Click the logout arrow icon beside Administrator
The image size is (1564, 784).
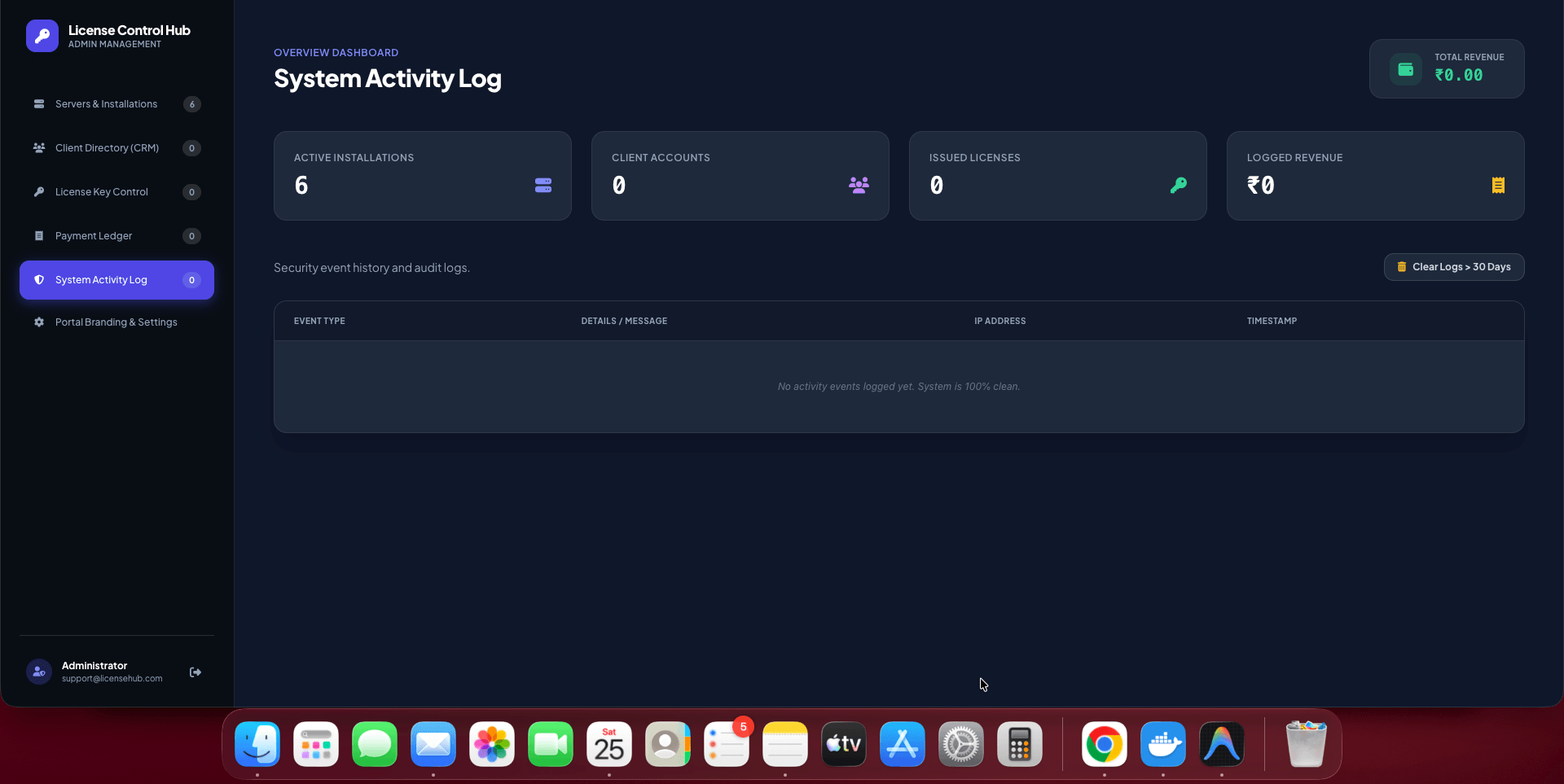tap(195, 672)
